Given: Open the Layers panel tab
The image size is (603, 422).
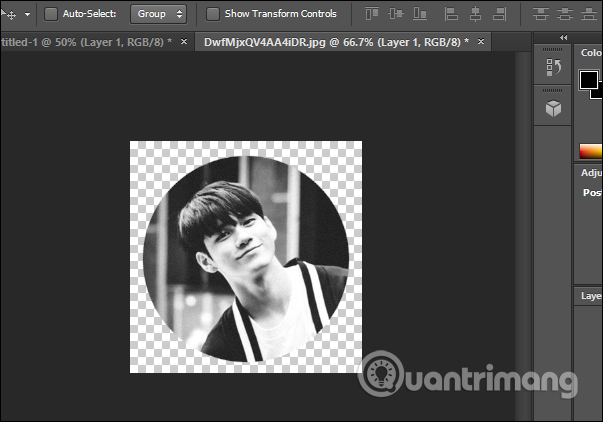Looking at the screenshot, I should pyautogui.click(x=591, y=296).
